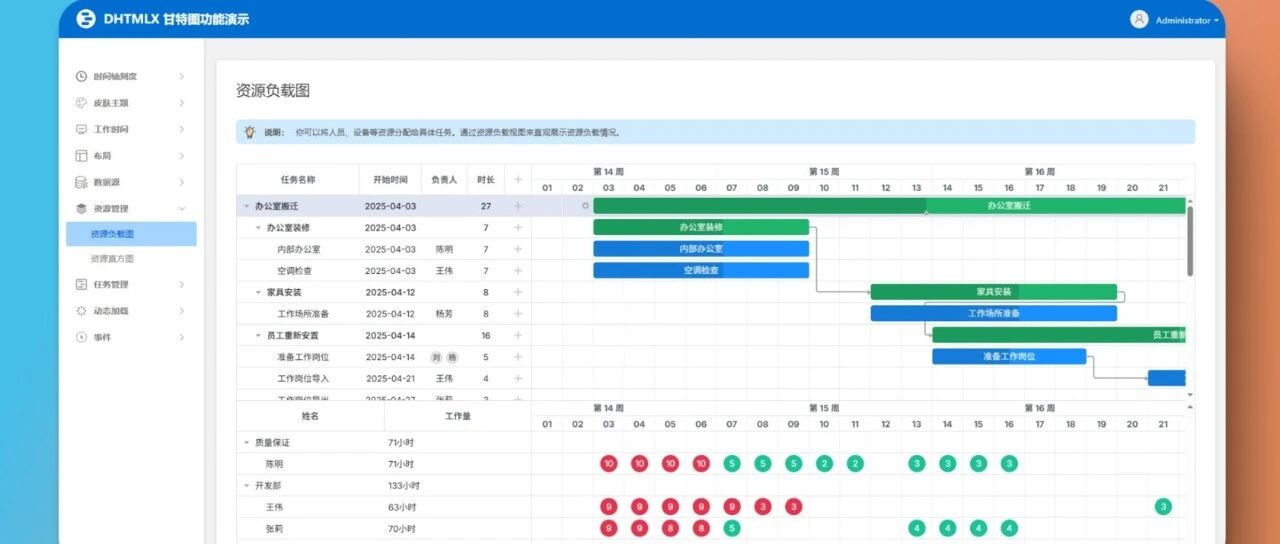
Task: Click the lightbulb icon in the 说明 banner
Action: tap(249, 132)
